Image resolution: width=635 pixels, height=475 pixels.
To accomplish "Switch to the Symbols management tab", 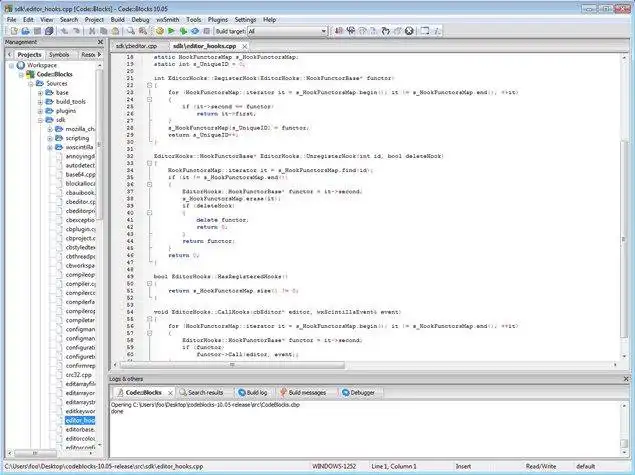I will (59, 54).
